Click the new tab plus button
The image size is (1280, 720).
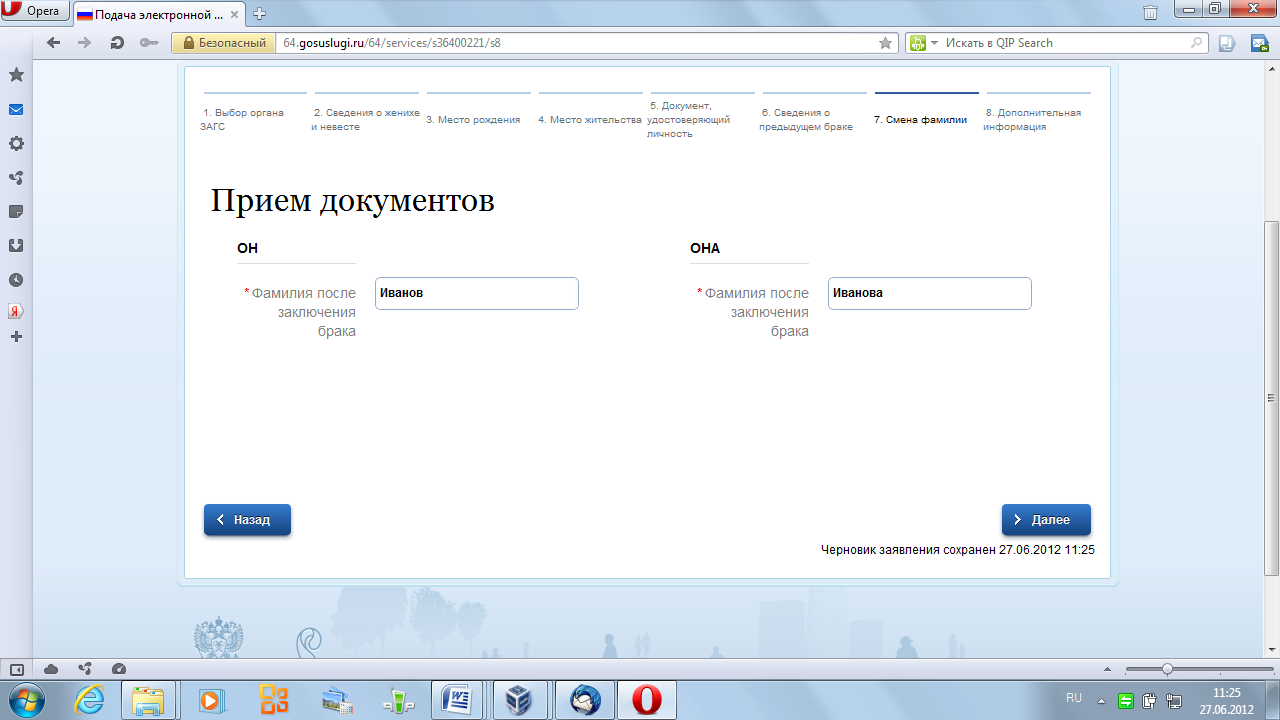(x=260, y=13)
